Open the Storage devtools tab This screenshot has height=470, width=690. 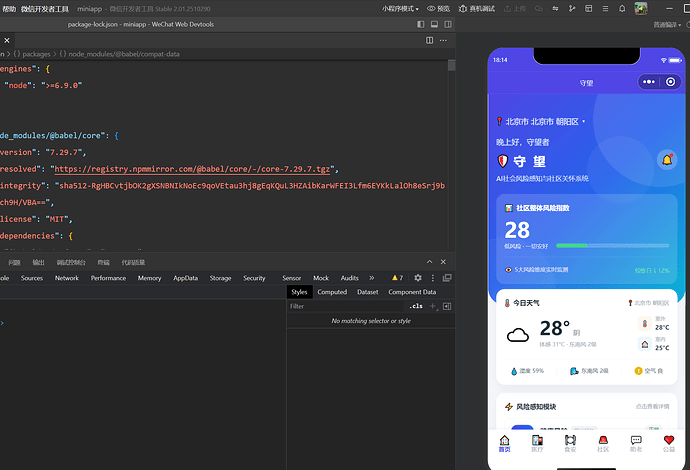220,278
